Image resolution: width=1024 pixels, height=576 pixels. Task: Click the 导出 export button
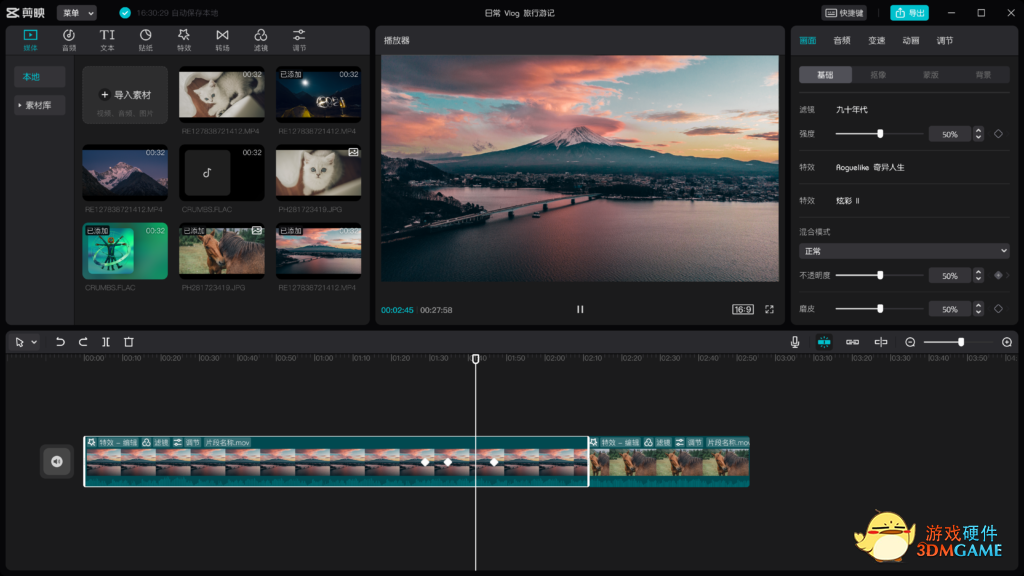point(910,12)
